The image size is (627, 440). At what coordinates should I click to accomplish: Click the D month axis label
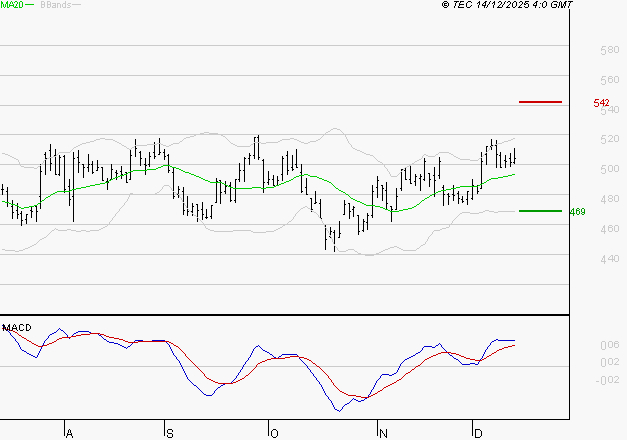478,434
